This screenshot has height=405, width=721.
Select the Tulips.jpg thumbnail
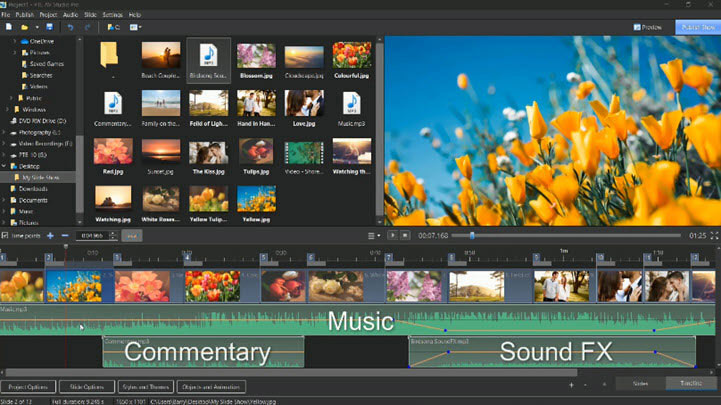pos(255,152)
